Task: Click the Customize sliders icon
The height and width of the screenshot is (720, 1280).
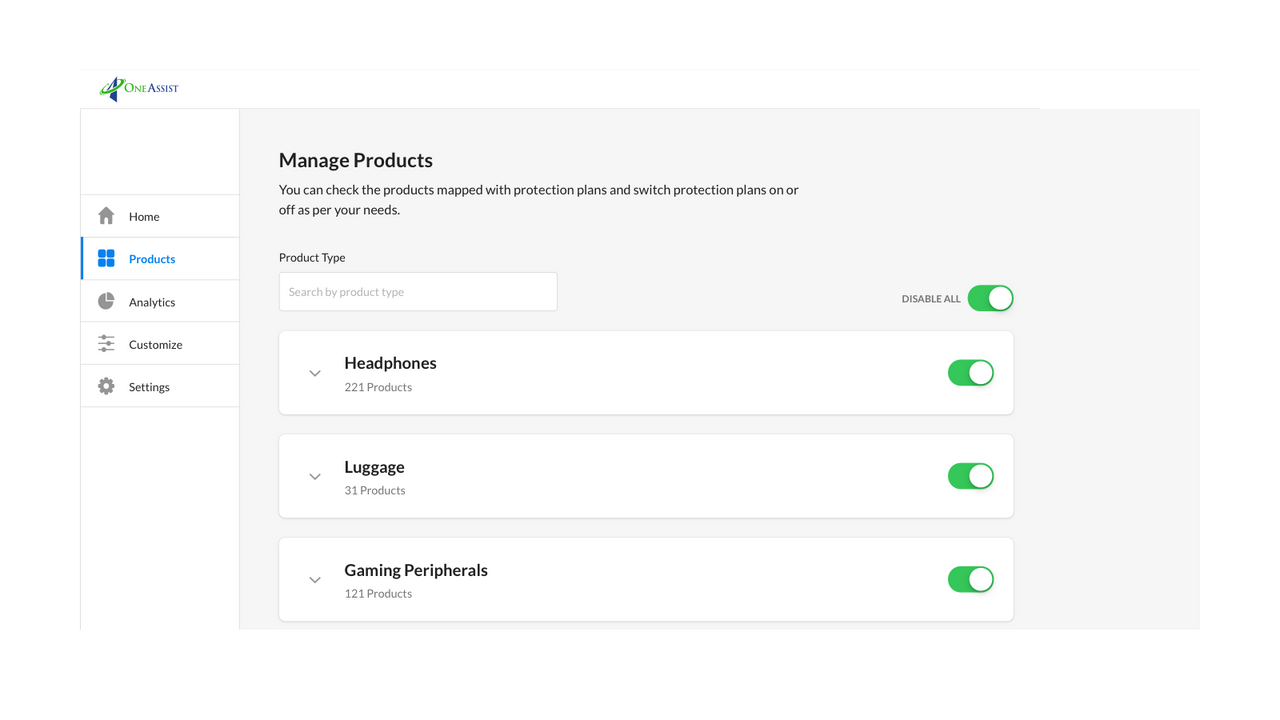Action: click(x=106, y=343)
